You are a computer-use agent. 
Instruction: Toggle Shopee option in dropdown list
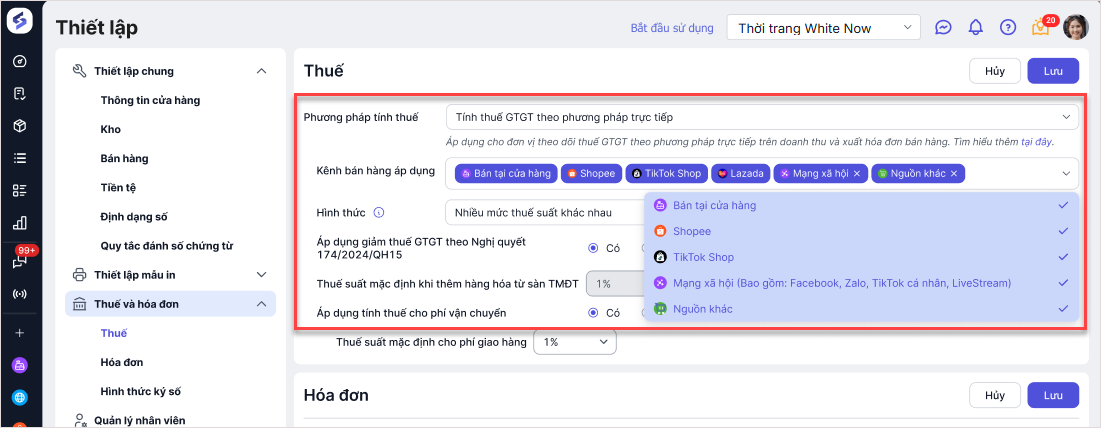point(862,232)
